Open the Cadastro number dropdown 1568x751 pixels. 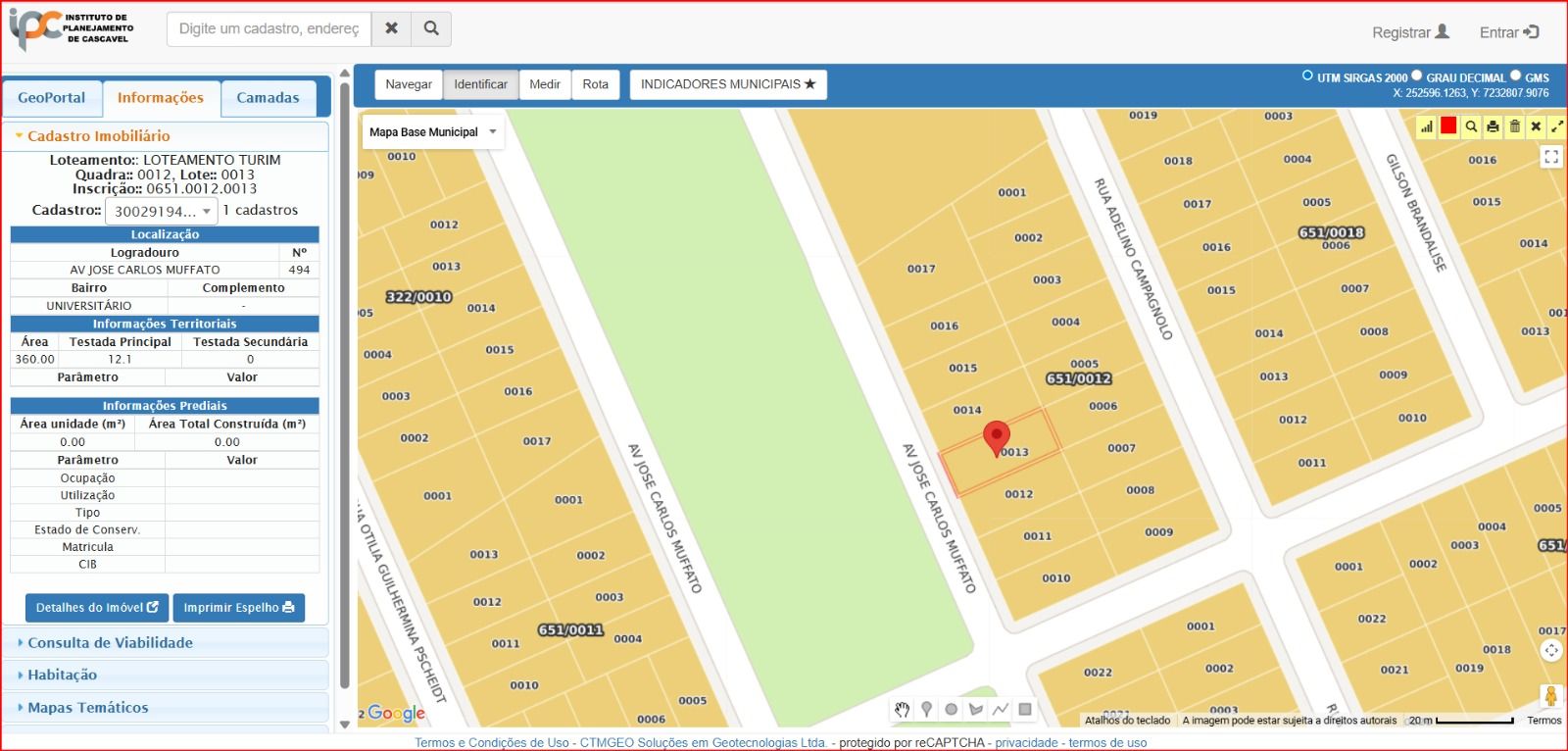(x=162, y=211)
